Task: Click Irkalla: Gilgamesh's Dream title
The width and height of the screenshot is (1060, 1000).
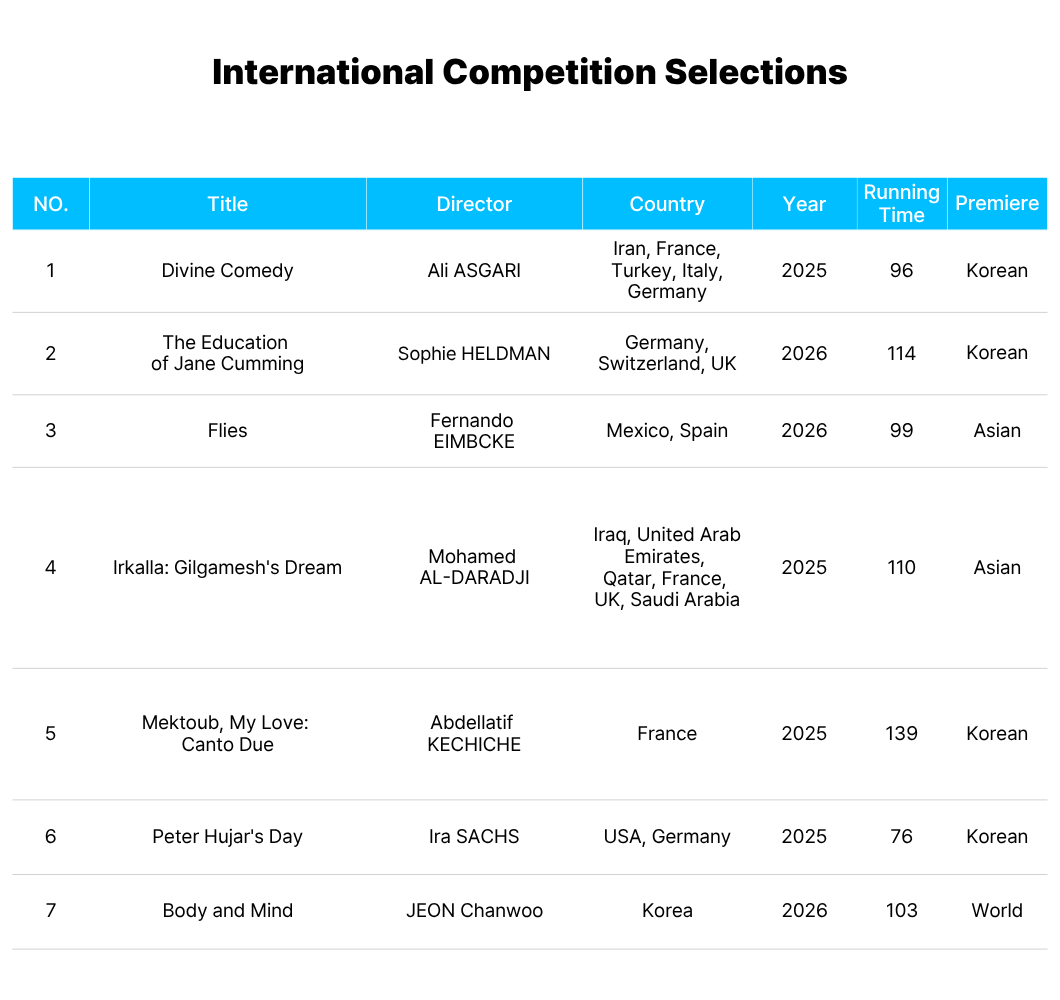Action: pos(227,567)
